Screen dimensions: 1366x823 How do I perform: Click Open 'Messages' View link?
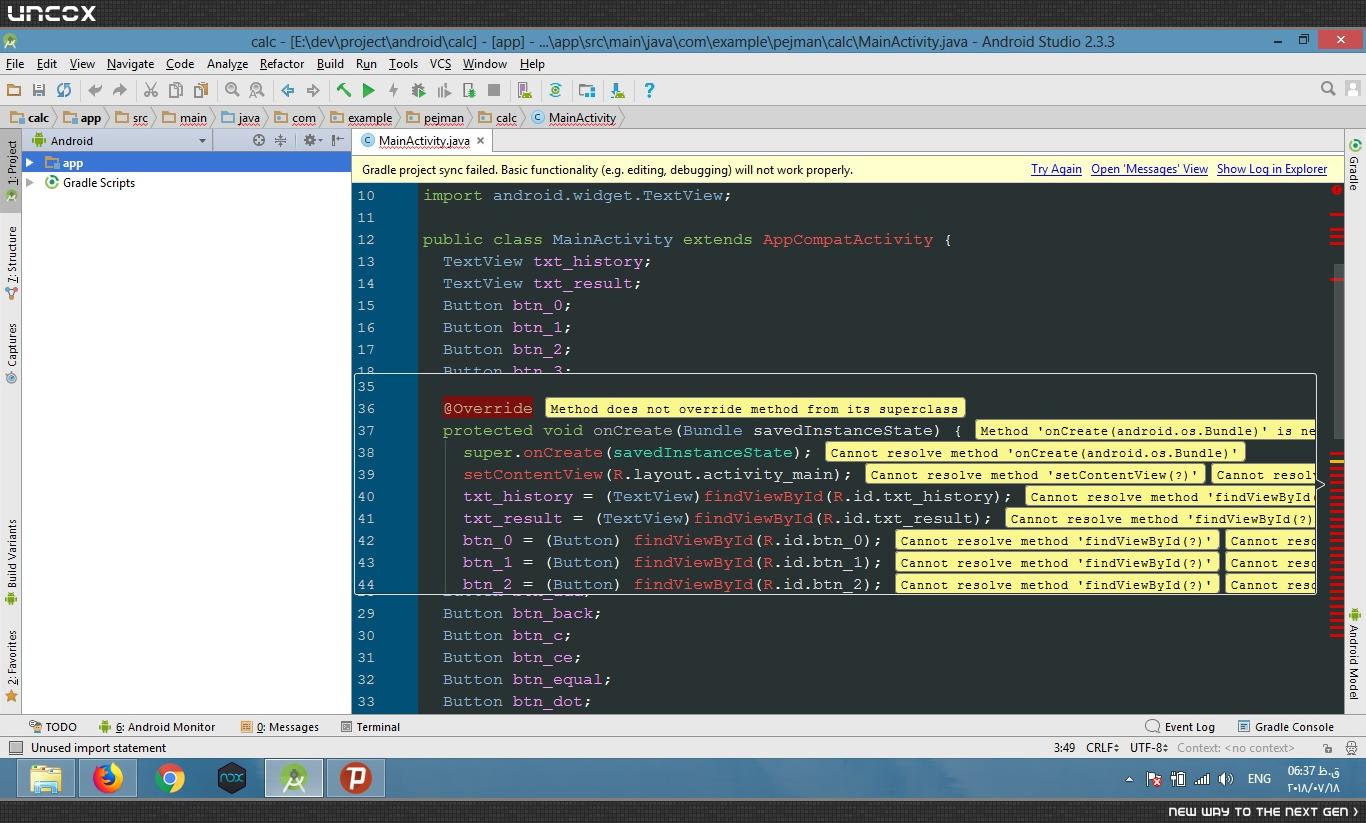1149,169
